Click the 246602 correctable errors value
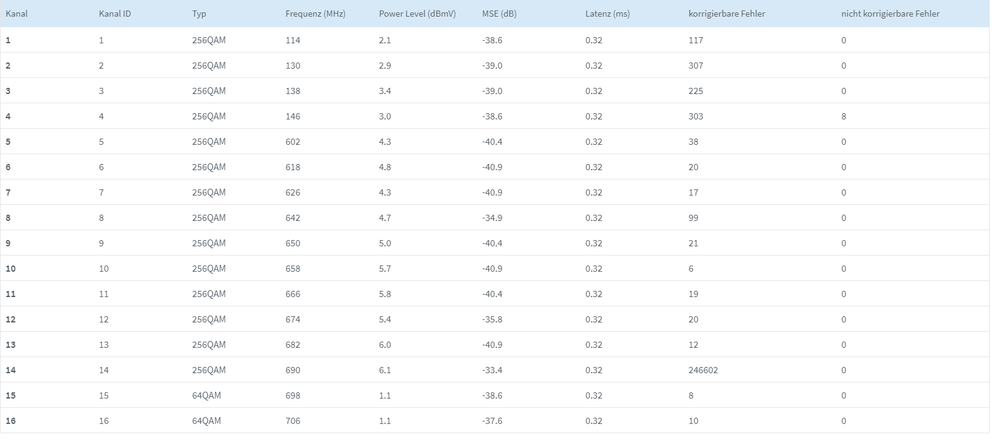The width and height of the screenshot is (999, 440). tap(703, 370)
